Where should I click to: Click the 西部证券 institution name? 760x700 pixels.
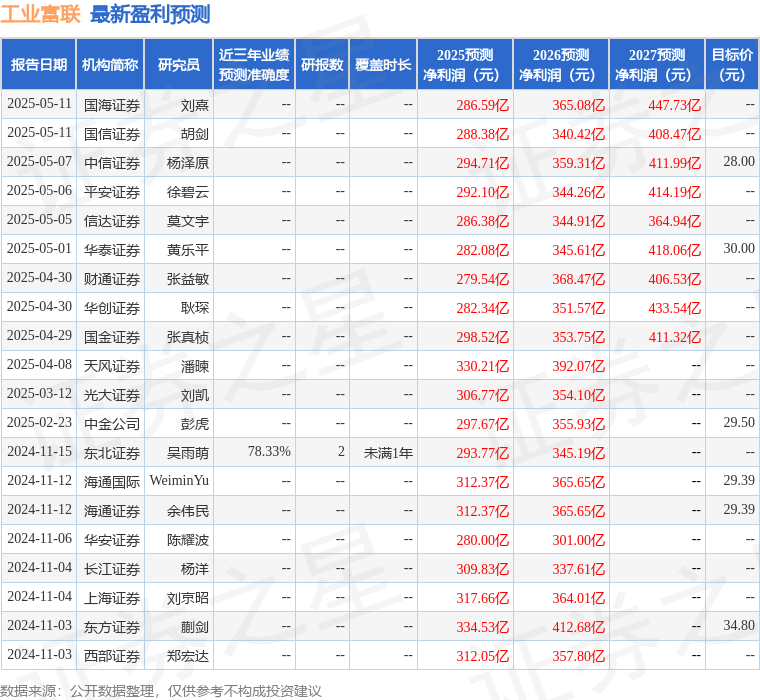pos(112,656)
